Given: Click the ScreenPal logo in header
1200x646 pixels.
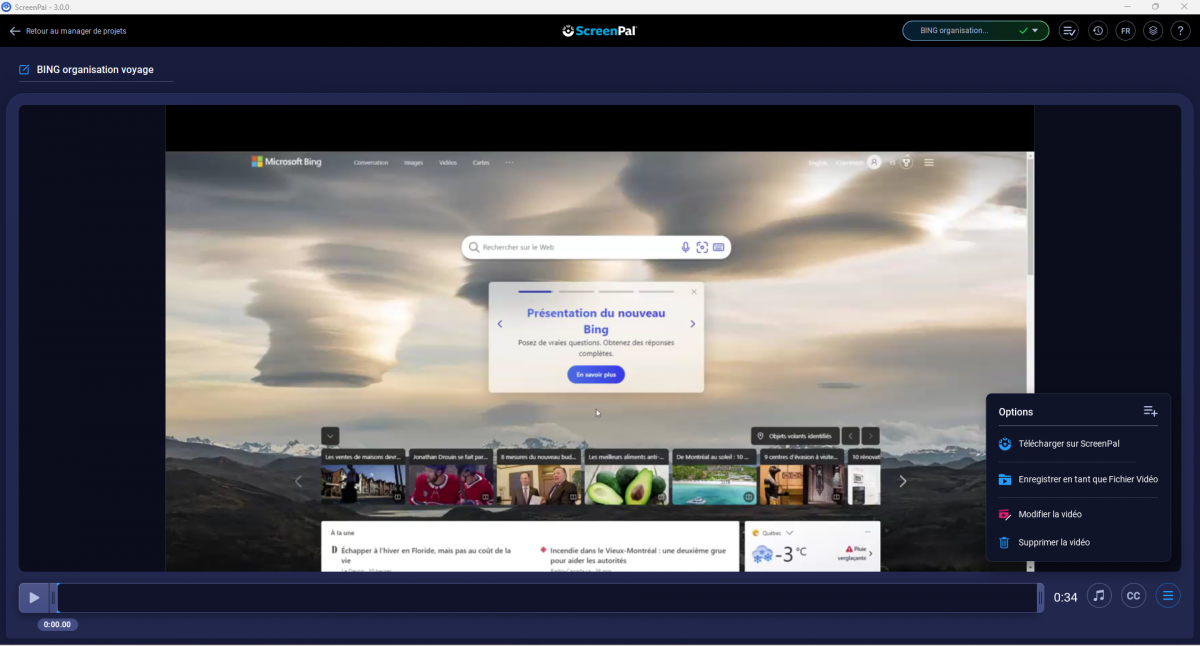Looking at the screenshot, I should click(x=599, y=31).
